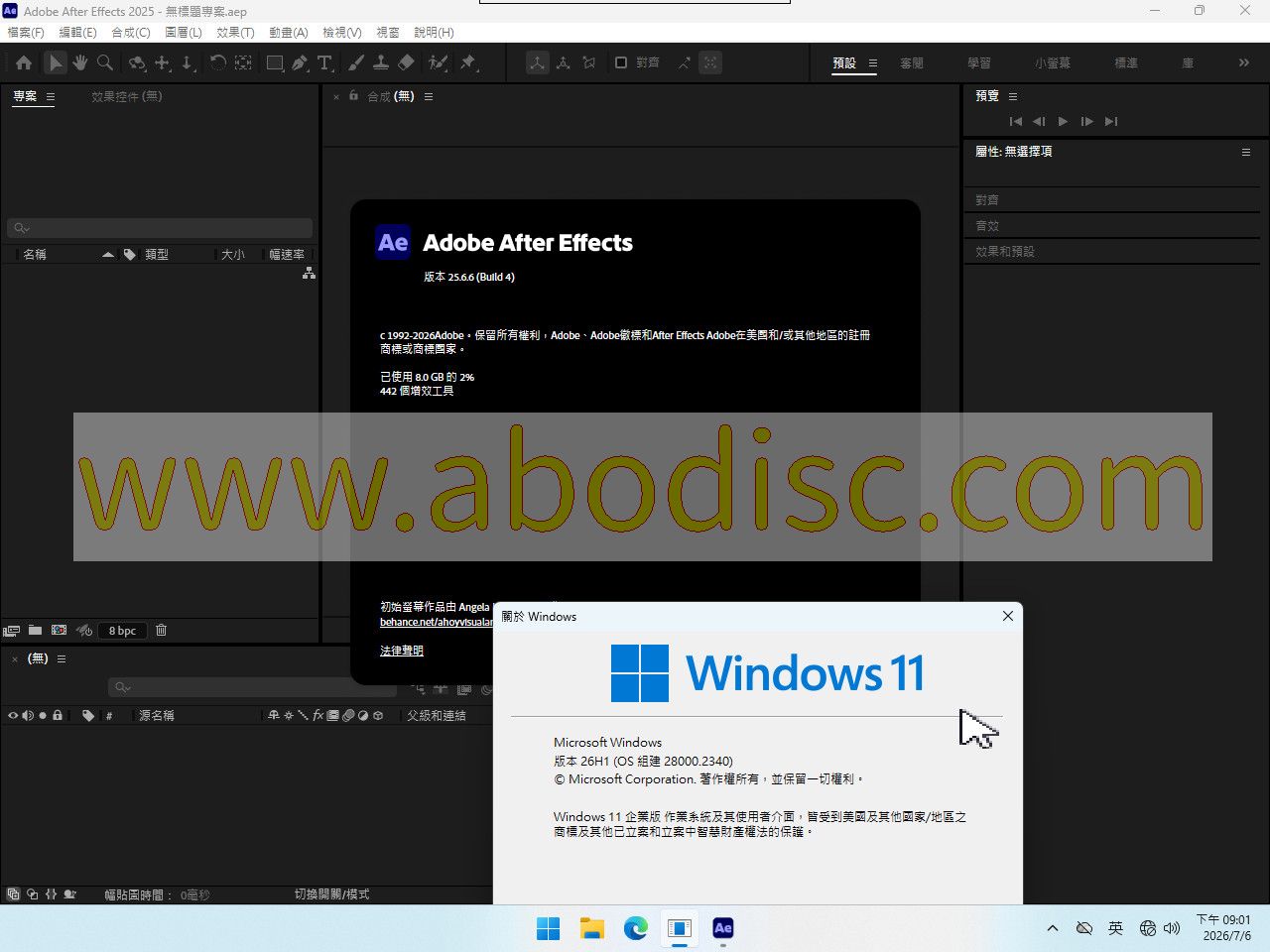Select the Zoom magnifier tool
Viewport: 1270px width, 952px height.
pos(105,62)
